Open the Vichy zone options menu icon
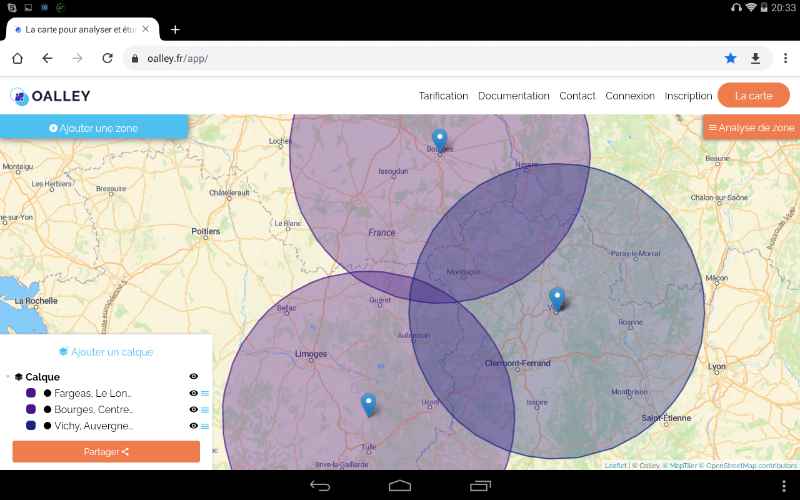The height and width of the screenshot is (500, 800). pos(205,426)
